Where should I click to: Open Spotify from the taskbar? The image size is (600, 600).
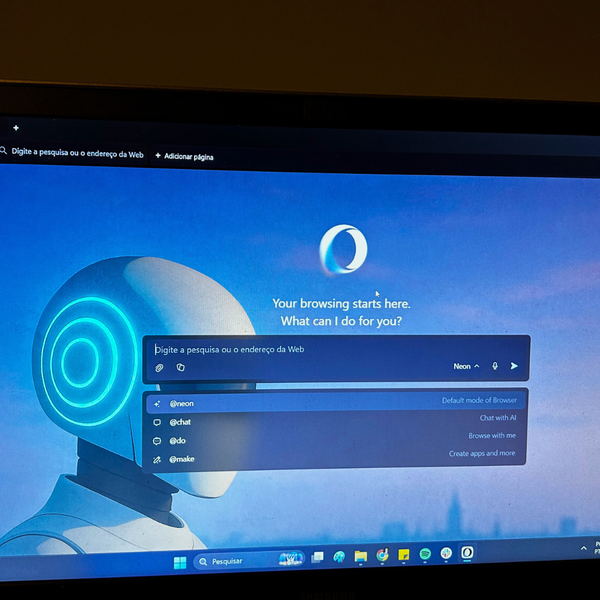point(425,554)
